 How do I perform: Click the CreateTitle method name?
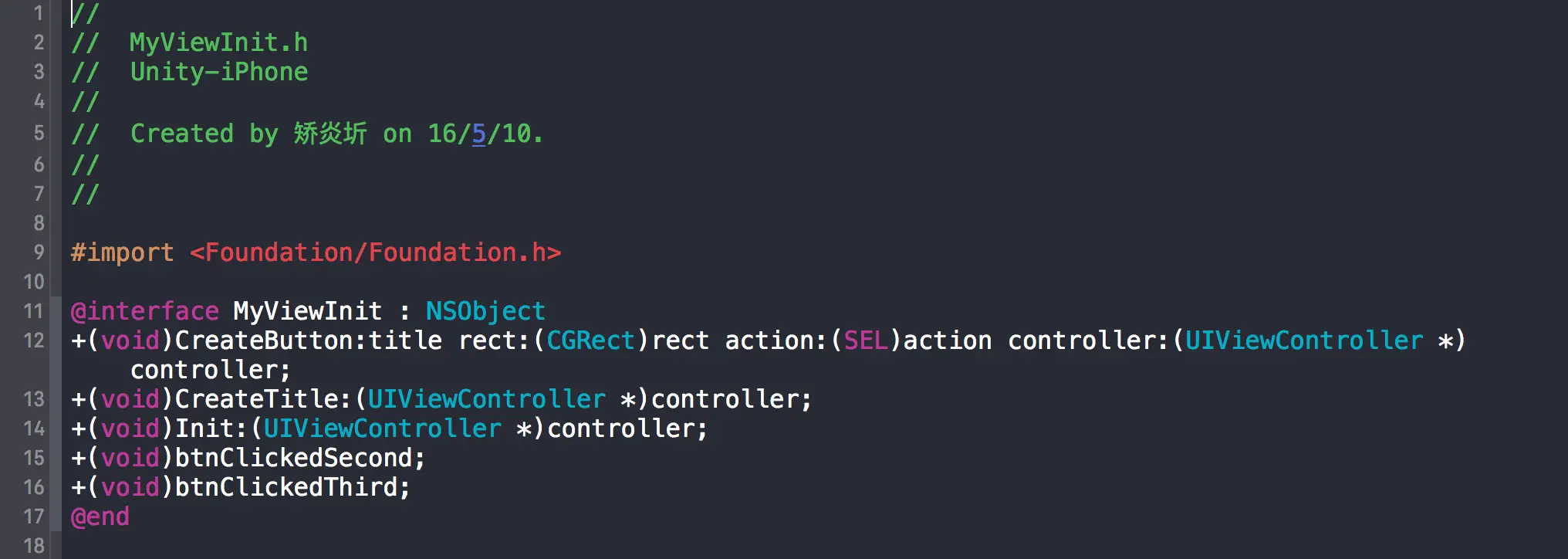tap(256, 399)
